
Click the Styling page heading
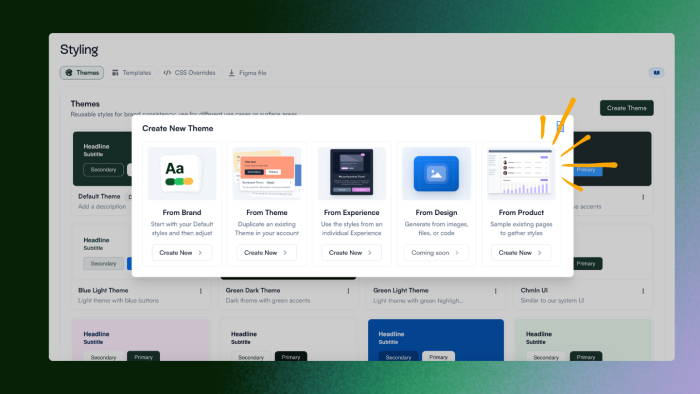point(79,50)
